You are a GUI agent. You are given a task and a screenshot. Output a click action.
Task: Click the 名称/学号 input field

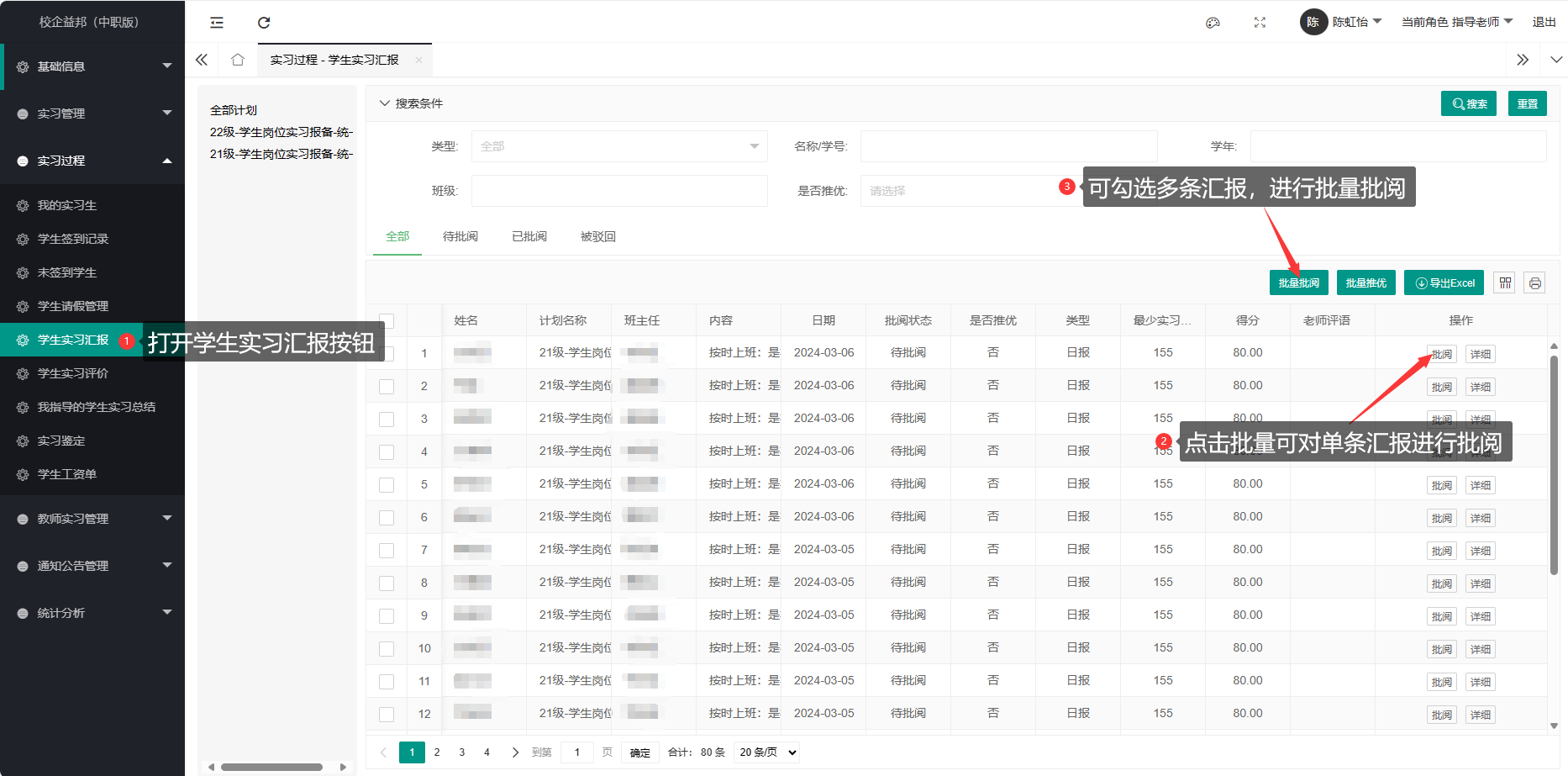(1008, 146)
